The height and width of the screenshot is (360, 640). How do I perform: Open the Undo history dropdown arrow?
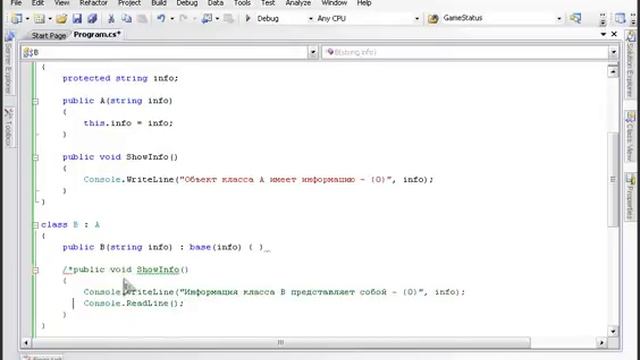pos(172,19)
